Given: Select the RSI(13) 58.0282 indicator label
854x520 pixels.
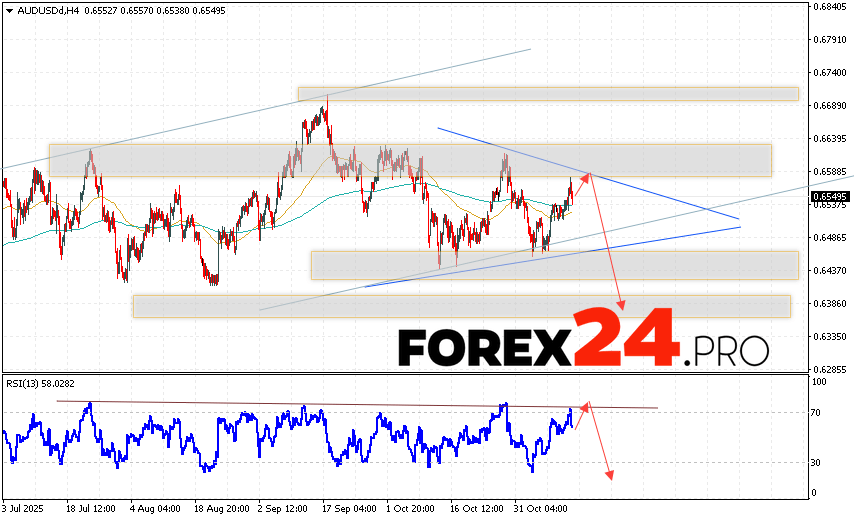Looking at the screenshot, I should [x=40, y=382].
